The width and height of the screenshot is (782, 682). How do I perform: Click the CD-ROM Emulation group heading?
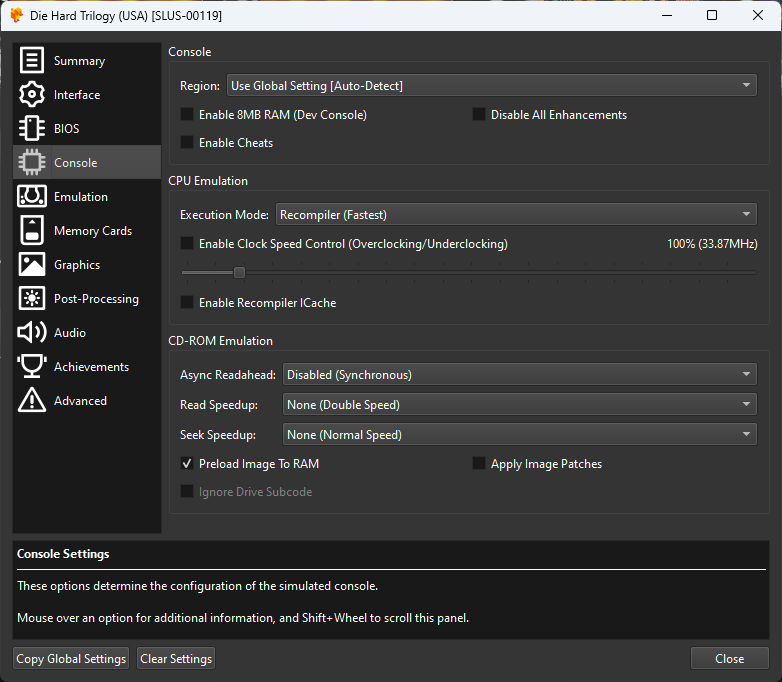pyautogui.click(x=220, y=341)
